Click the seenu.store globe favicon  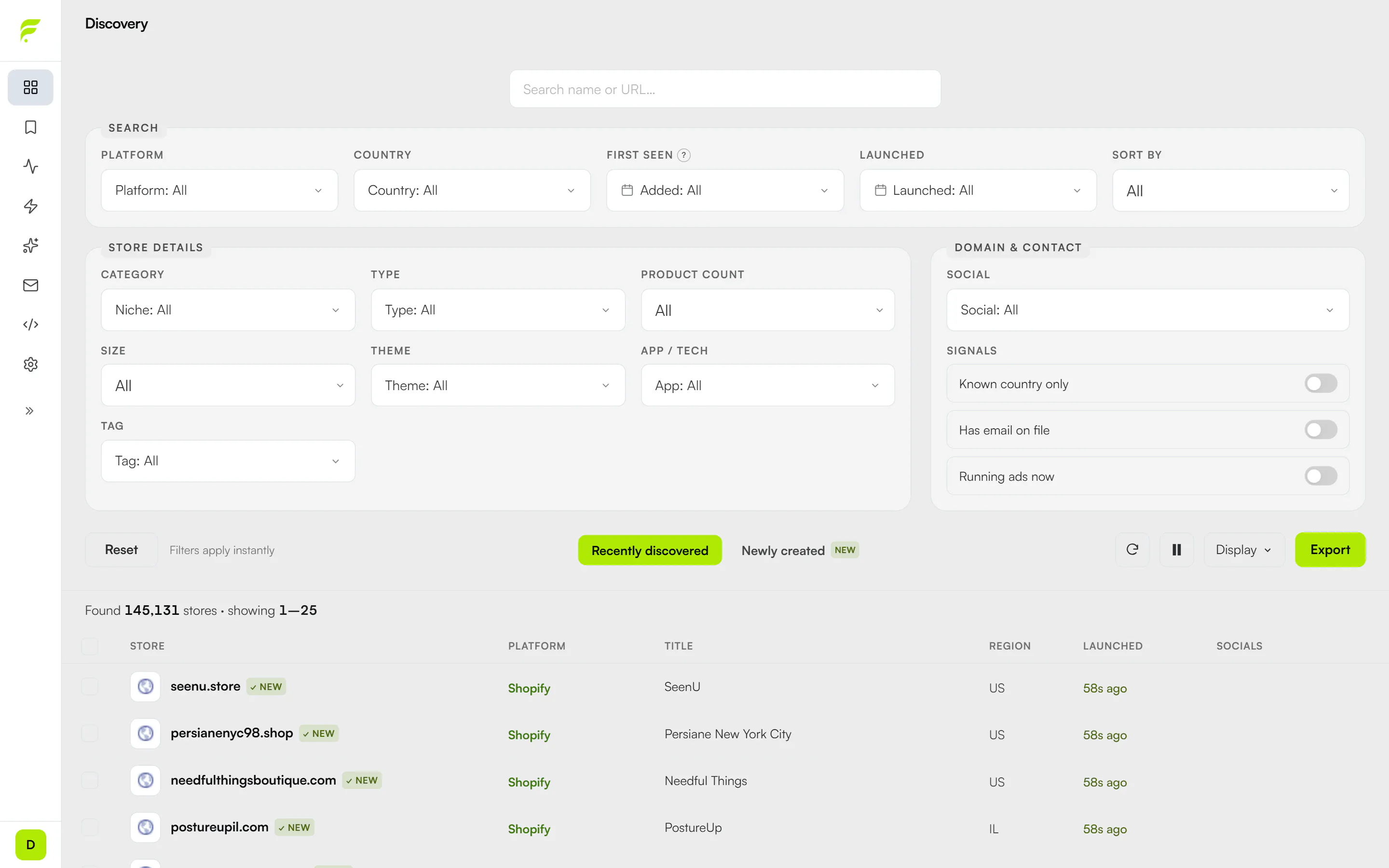tap(145, 687)
